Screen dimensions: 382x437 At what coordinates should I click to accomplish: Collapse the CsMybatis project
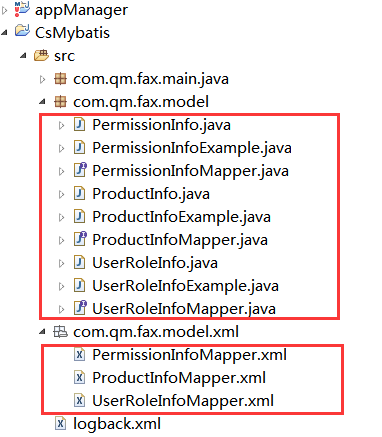[x=5, y=33]
